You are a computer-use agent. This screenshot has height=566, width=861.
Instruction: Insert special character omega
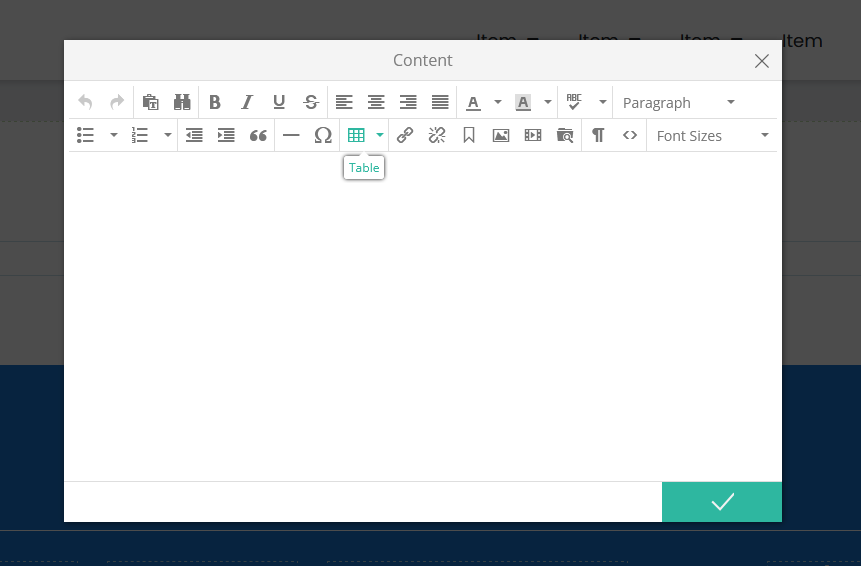pos(323,135)
